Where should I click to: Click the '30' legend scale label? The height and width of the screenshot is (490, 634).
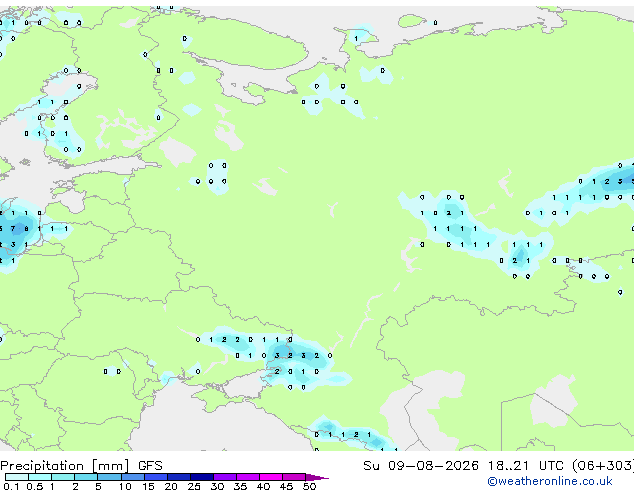click(x=217, y=486)
